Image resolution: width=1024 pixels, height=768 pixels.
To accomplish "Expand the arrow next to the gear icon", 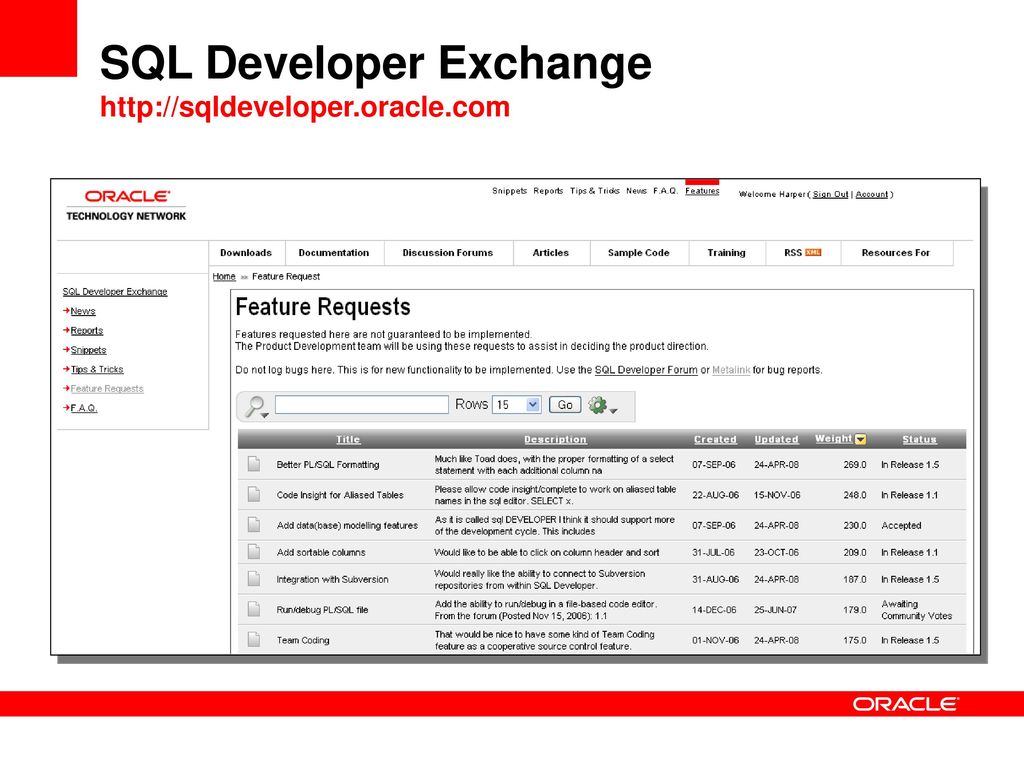I will point(613,410).
